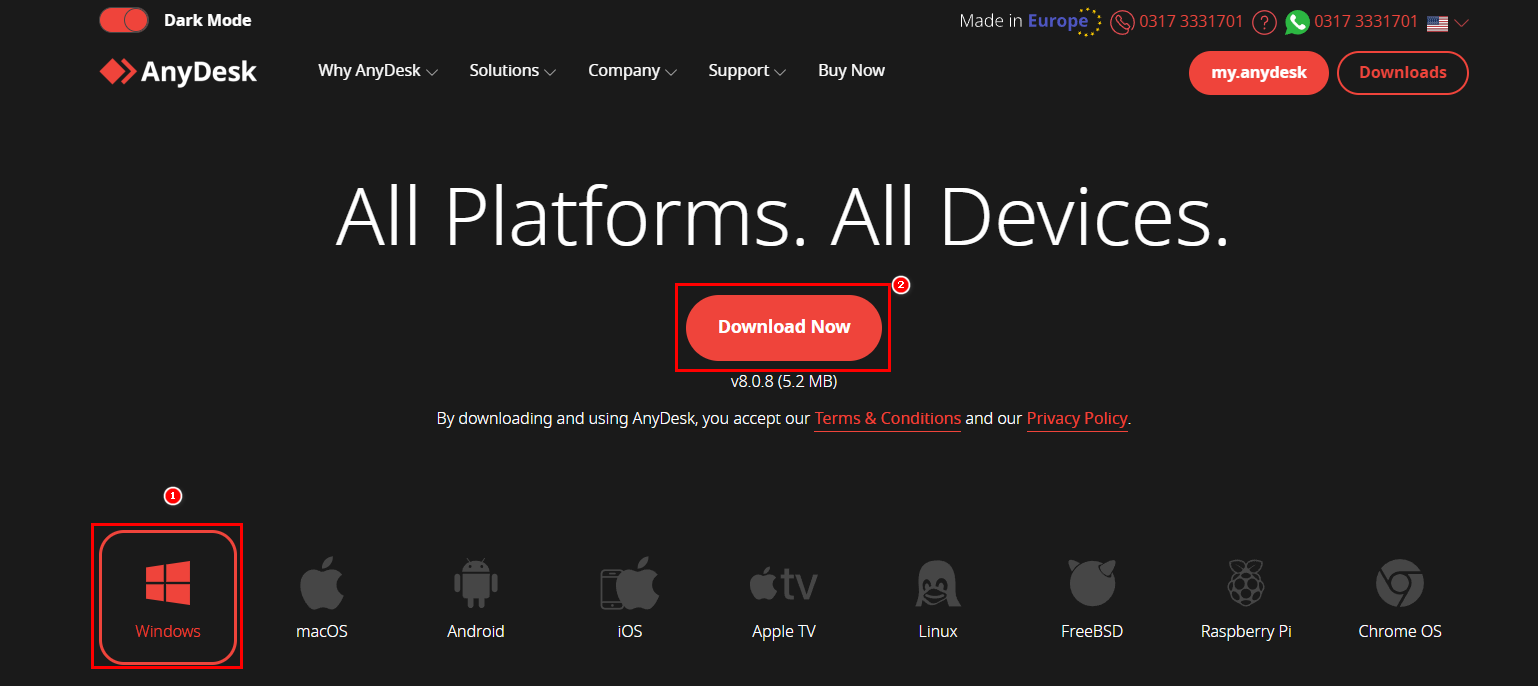
Task: Click the Downloads button
Action: 1402,73
